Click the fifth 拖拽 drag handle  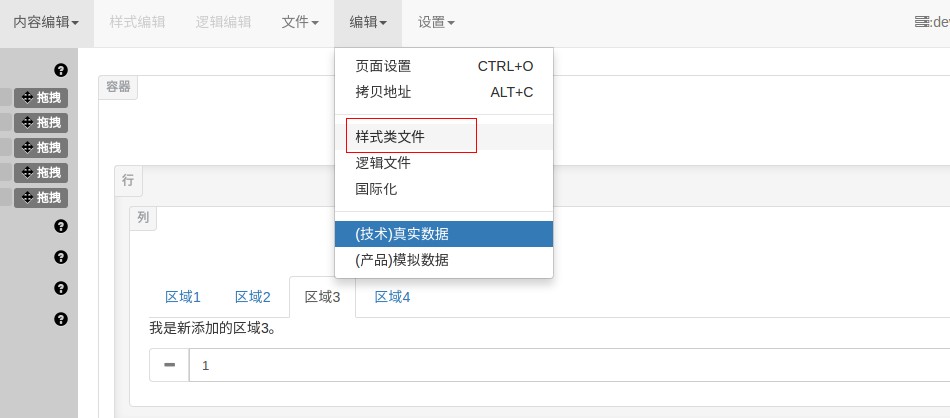41,197
